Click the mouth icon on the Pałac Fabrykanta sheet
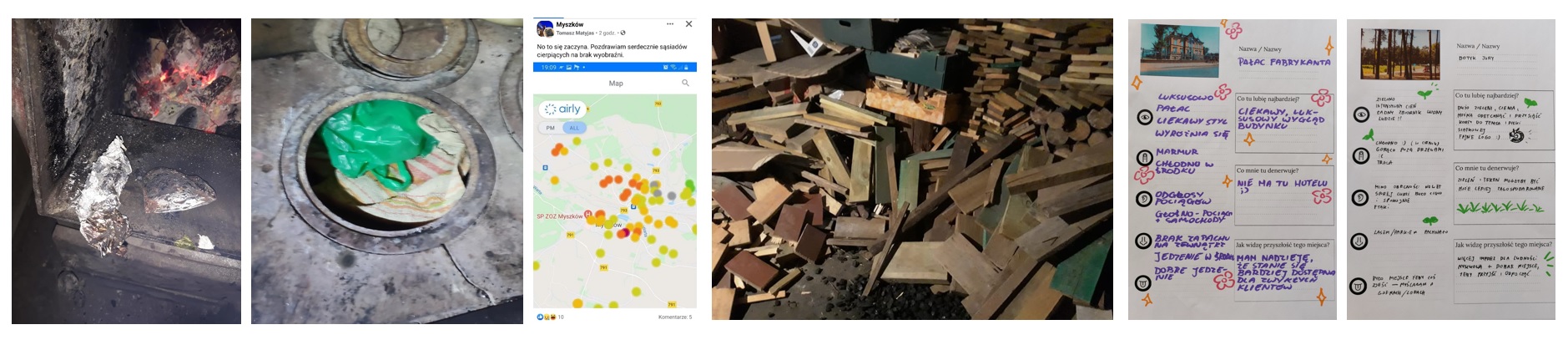The image size is (1568, 340). 1144,282
